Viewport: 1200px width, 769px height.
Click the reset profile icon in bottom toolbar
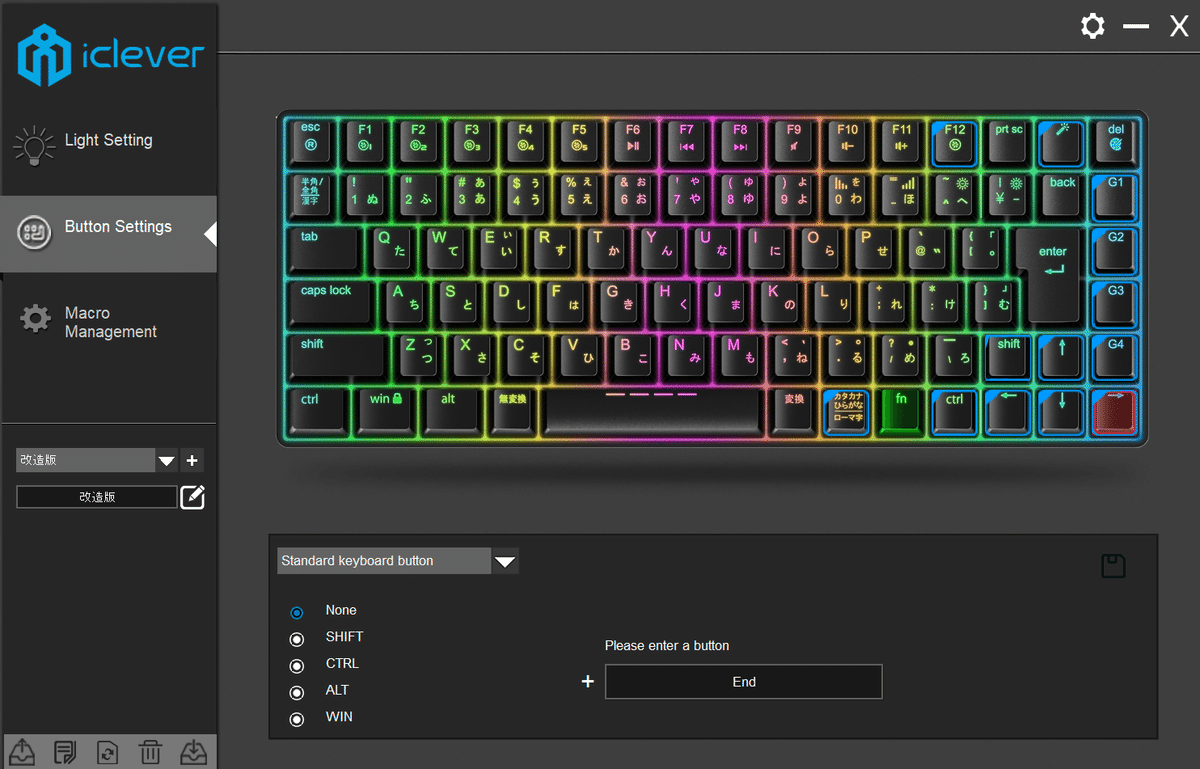pyautogui.click(x=107, y=751)
